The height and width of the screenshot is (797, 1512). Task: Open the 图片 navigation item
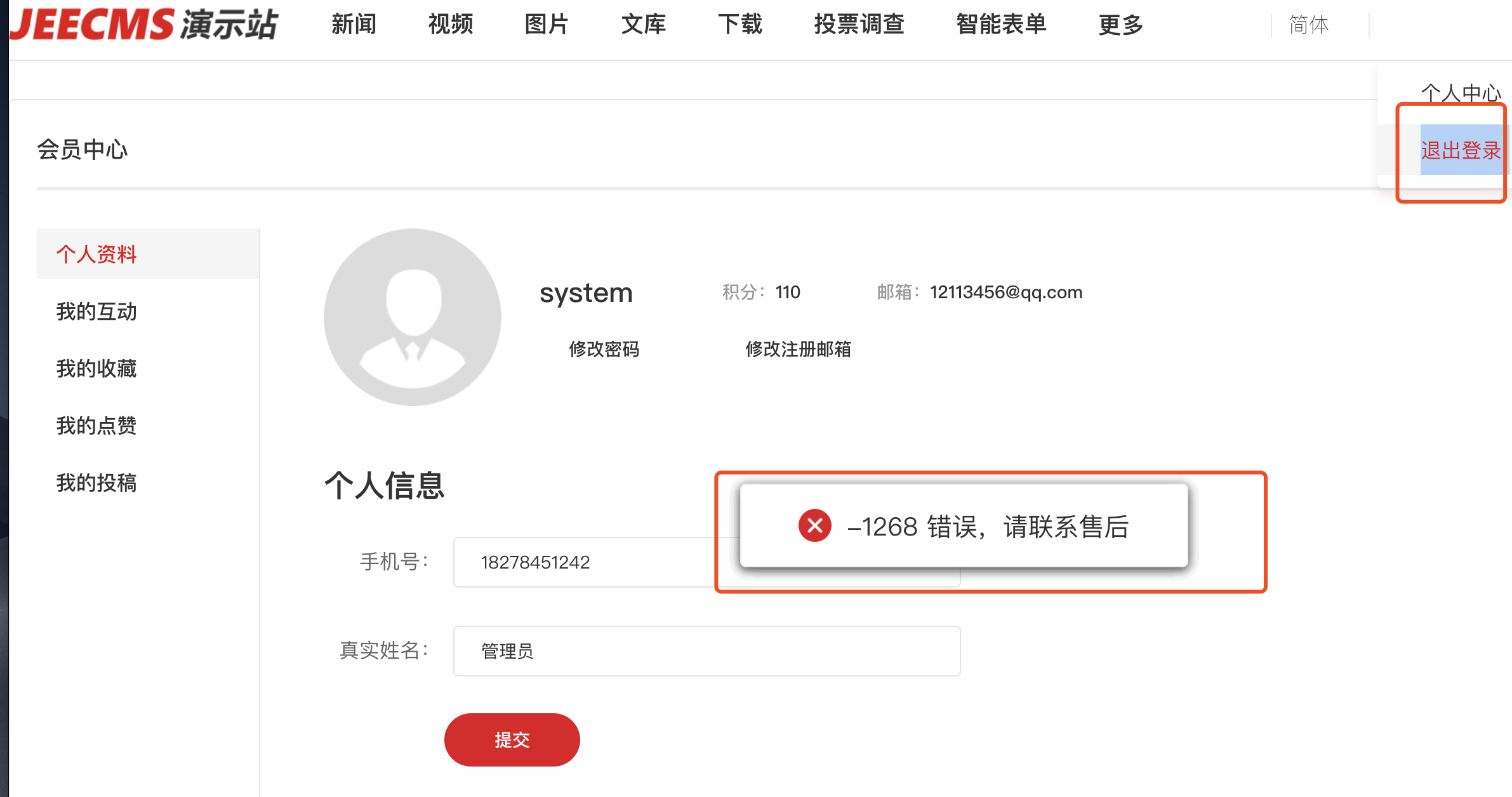click(547, 25)
